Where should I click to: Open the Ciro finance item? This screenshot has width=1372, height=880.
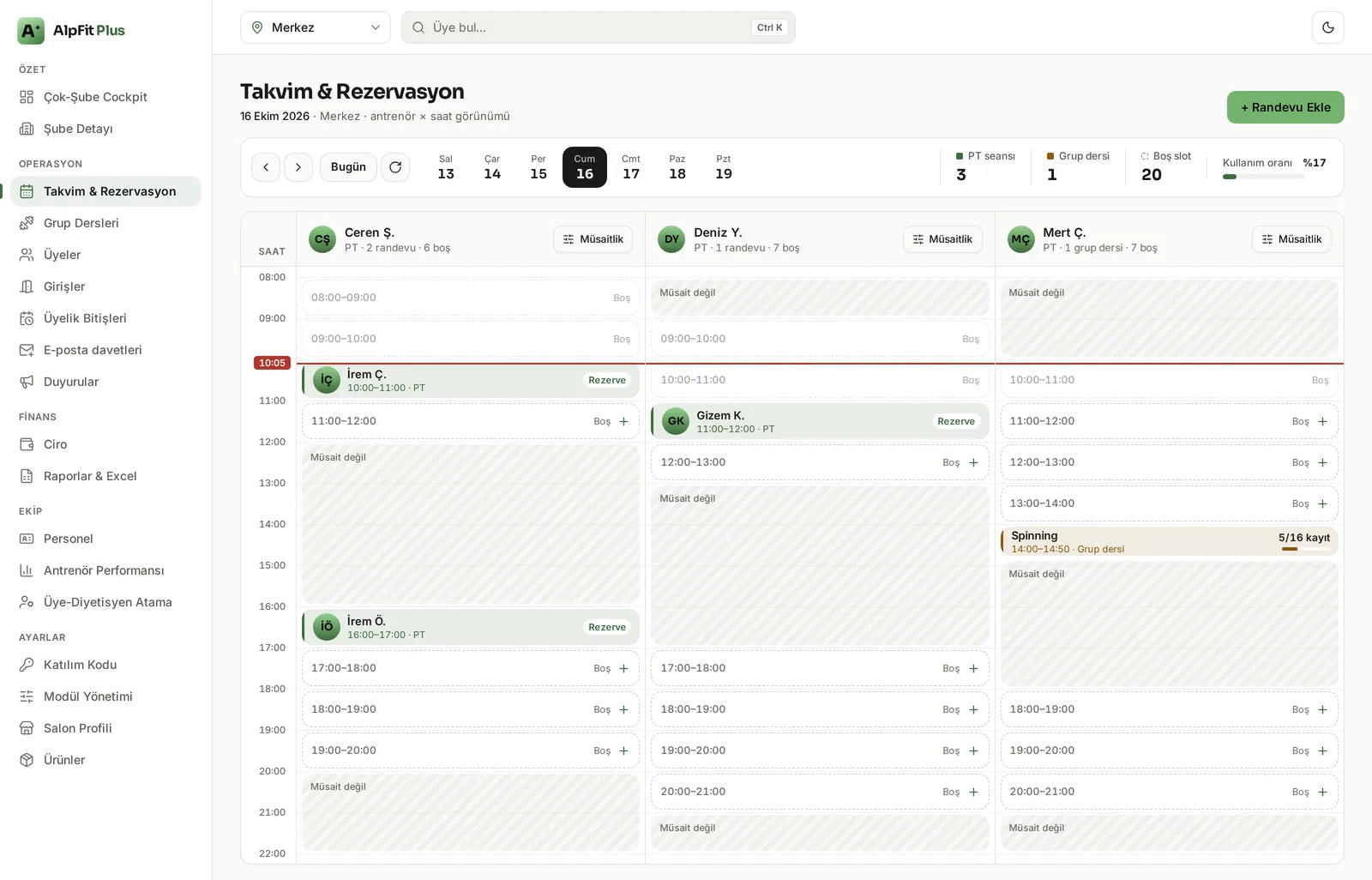point(105,444)
